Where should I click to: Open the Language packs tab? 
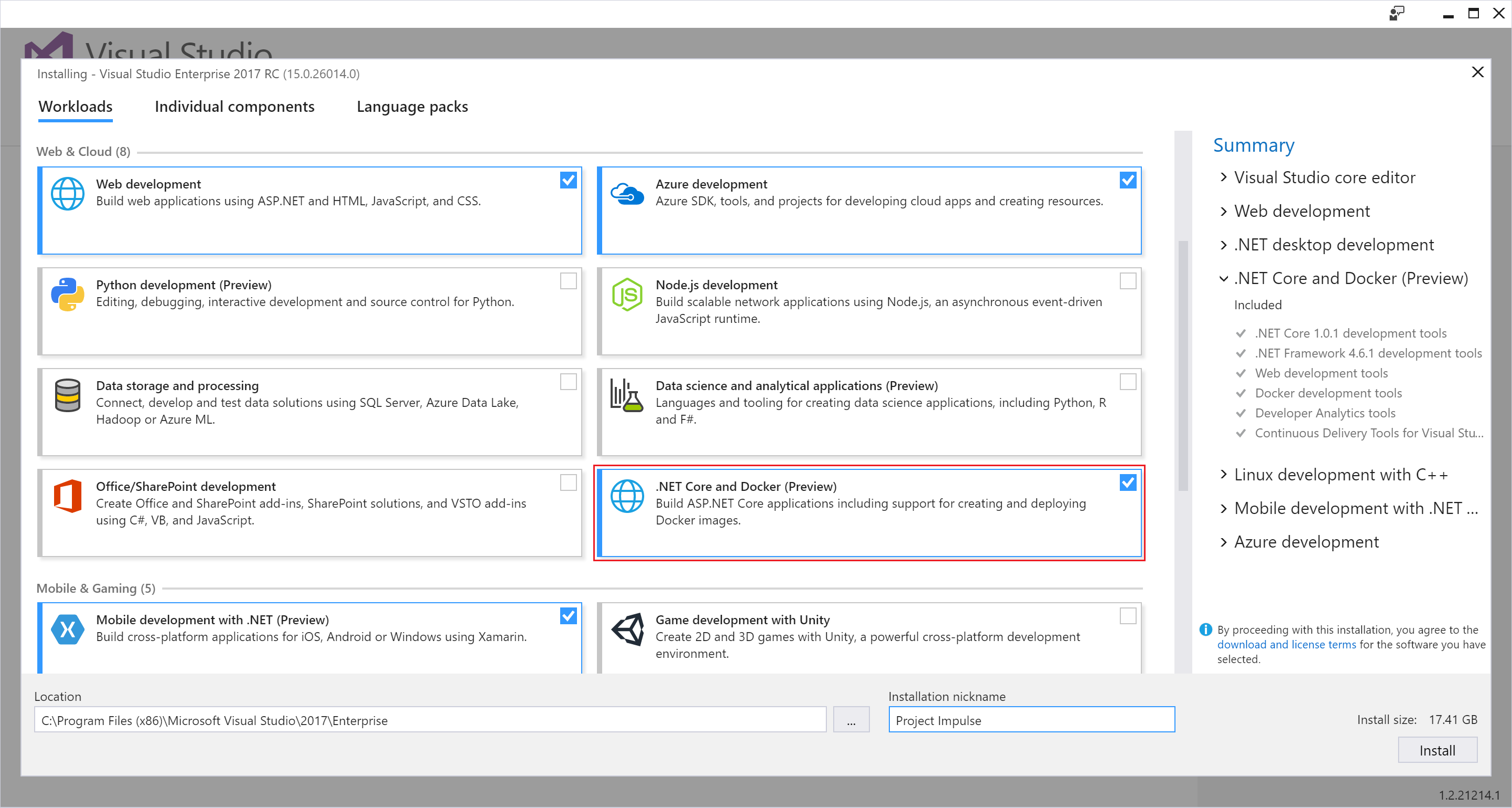(412, 107)
